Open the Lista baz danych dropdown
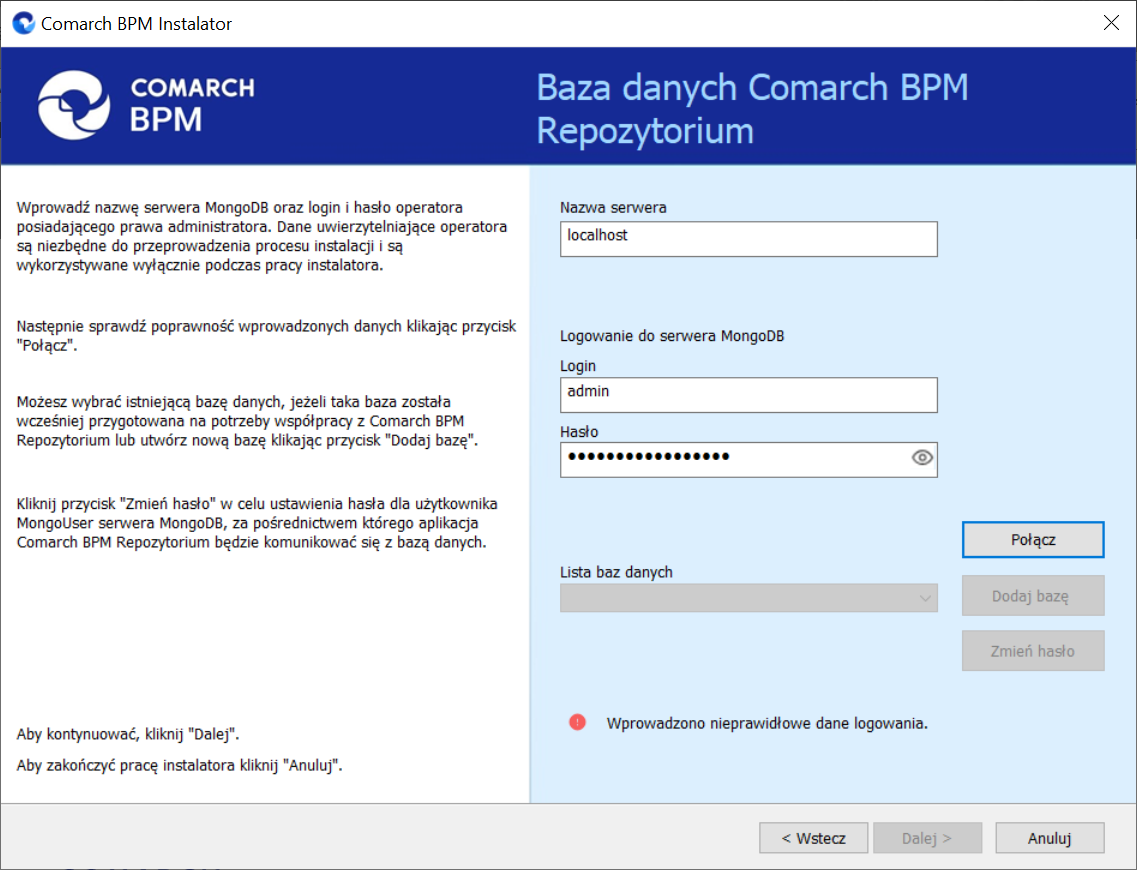 pos(748,598)
